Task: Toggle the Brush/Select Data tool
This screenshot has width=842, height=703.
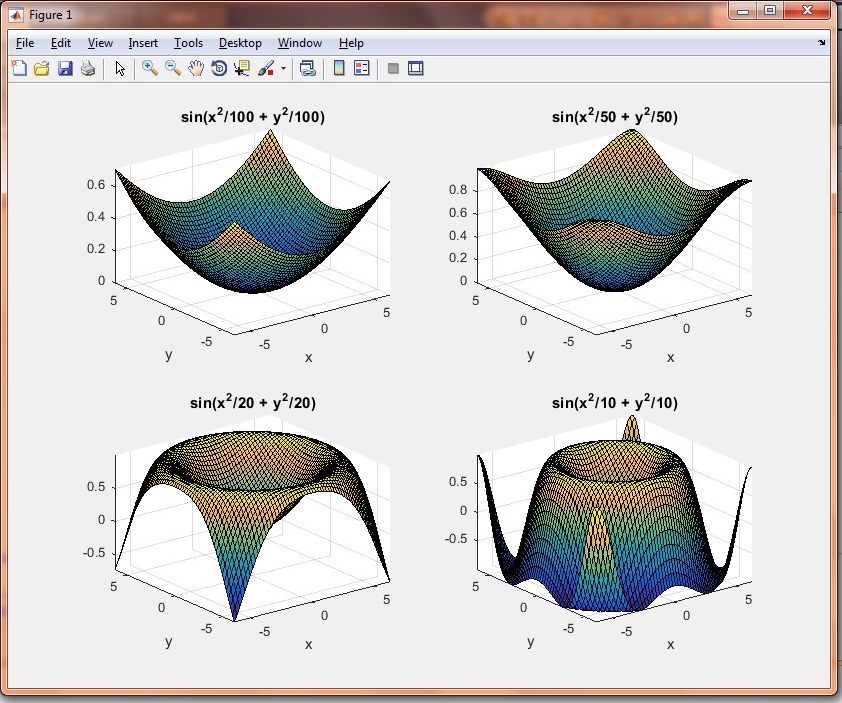Action: [266, 68]
